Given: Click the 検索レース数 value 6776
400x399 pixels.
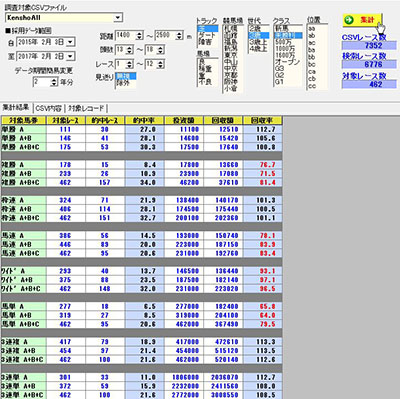Looking at the screenshot, I should point(369,64).
